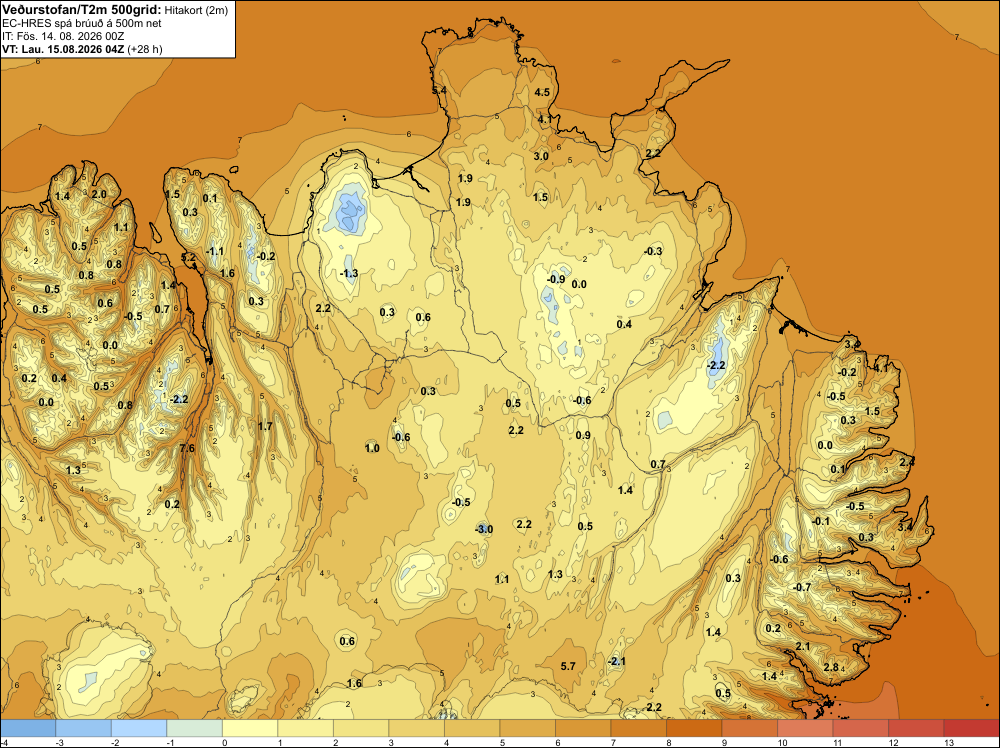Pick the legend color between 10 and 11
Screen dimensions: 1000x748
[805, 728]
